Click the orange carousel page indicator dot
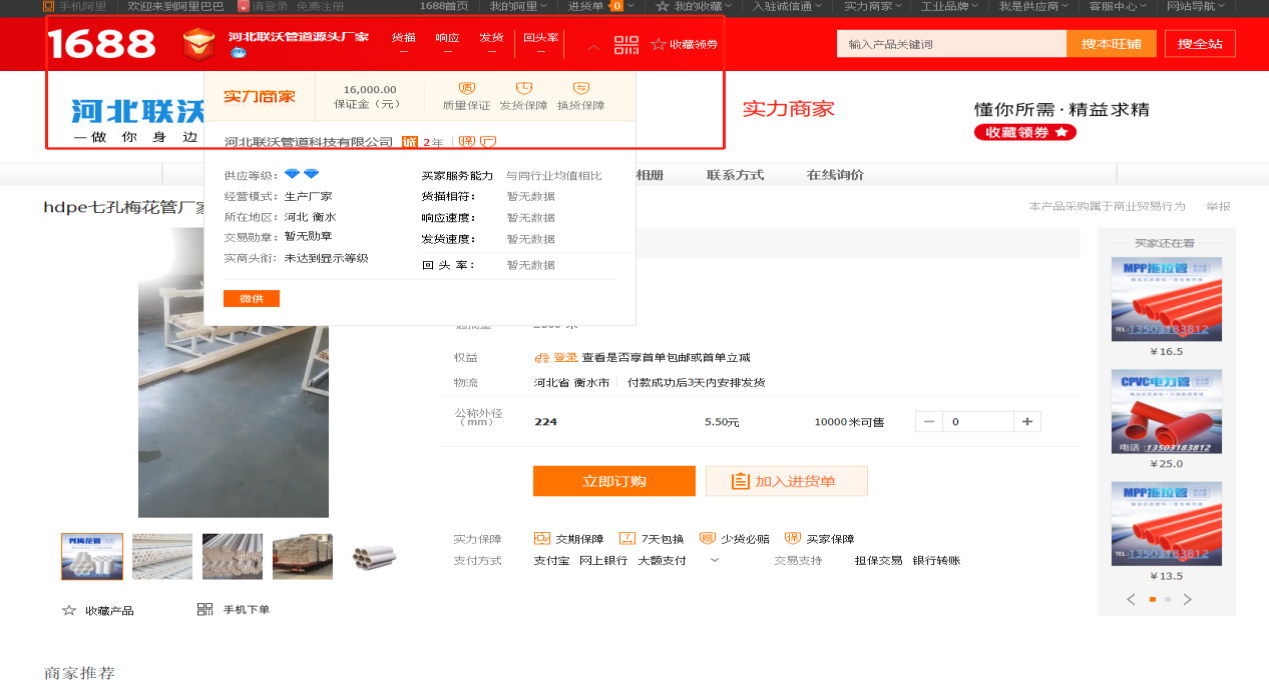 pos(1152,599)
